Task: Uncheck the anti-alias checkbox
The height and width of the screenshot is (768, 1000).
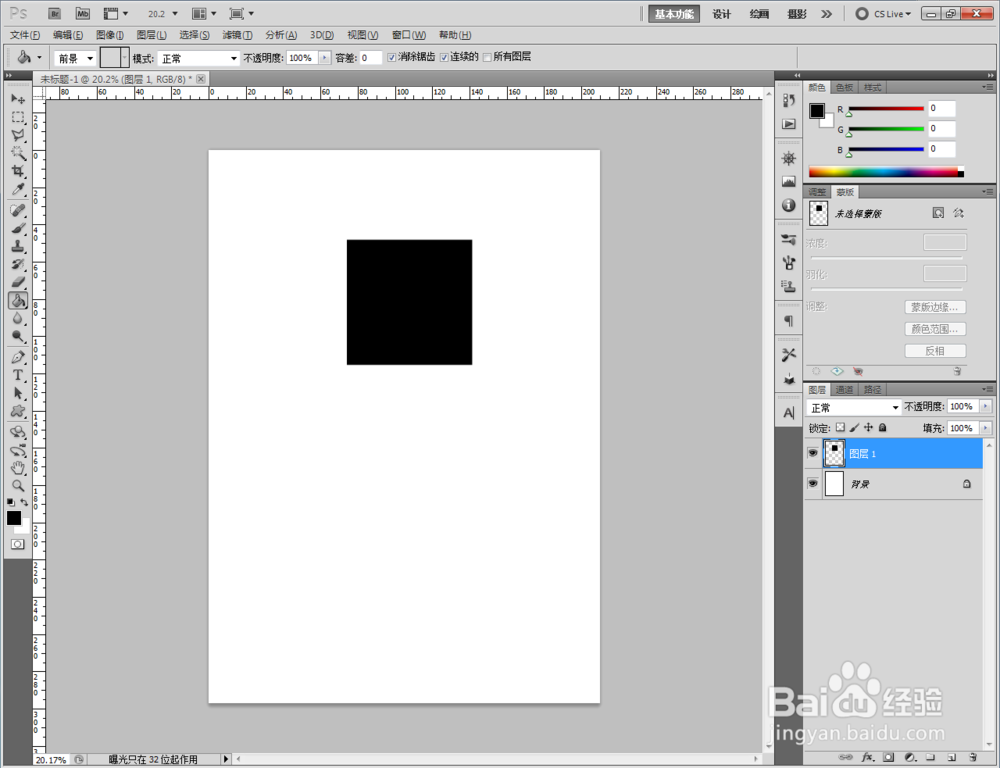Action: 392,57
